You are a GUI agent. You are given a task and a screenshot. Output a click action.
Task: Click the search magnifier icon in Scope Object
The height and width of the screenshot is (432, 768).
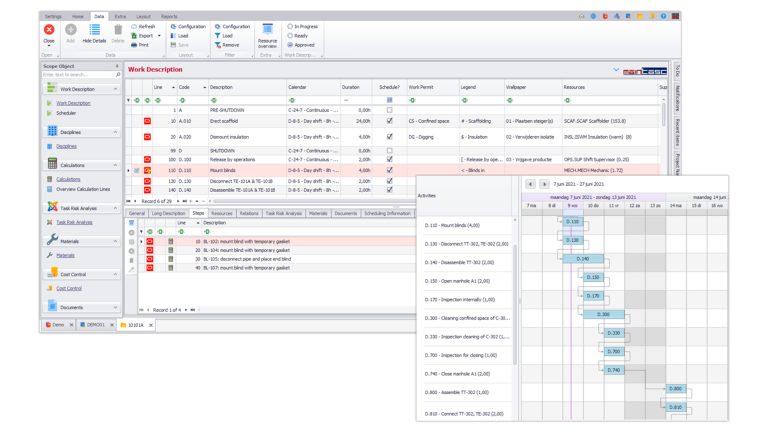coord(118,75)
